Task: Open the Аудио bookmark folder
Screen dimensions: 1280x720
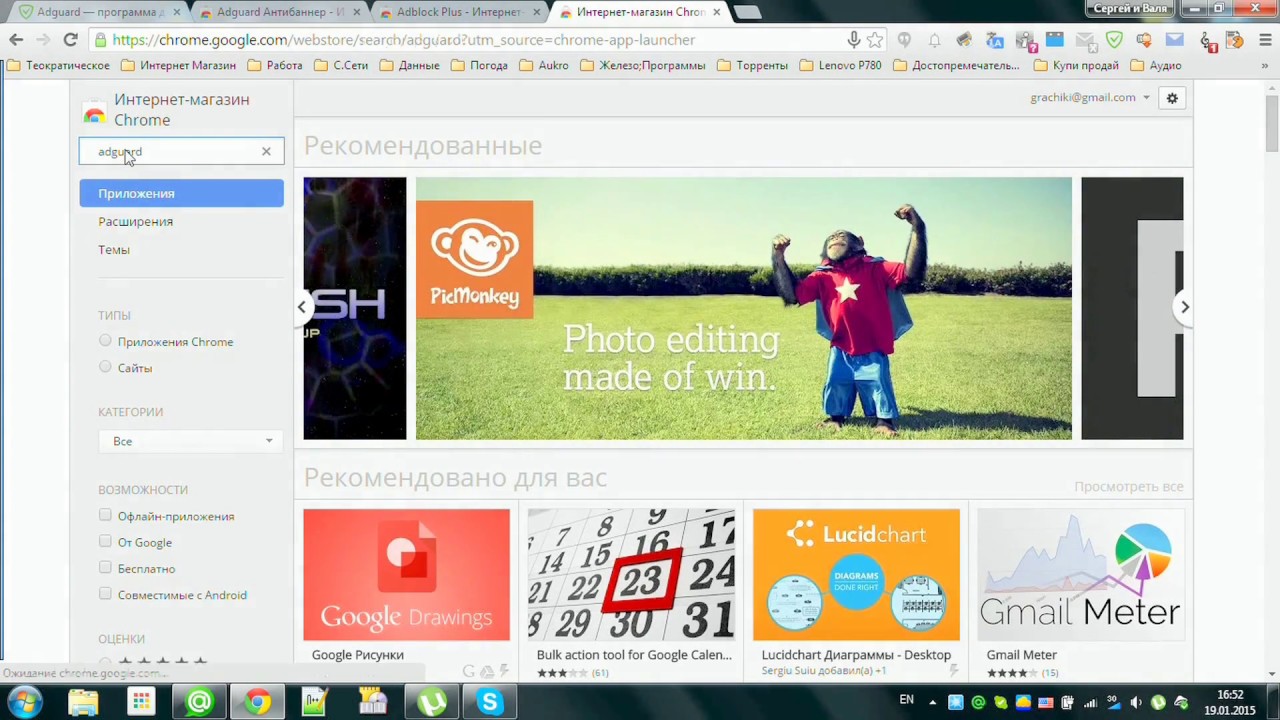Action: 1156,65
